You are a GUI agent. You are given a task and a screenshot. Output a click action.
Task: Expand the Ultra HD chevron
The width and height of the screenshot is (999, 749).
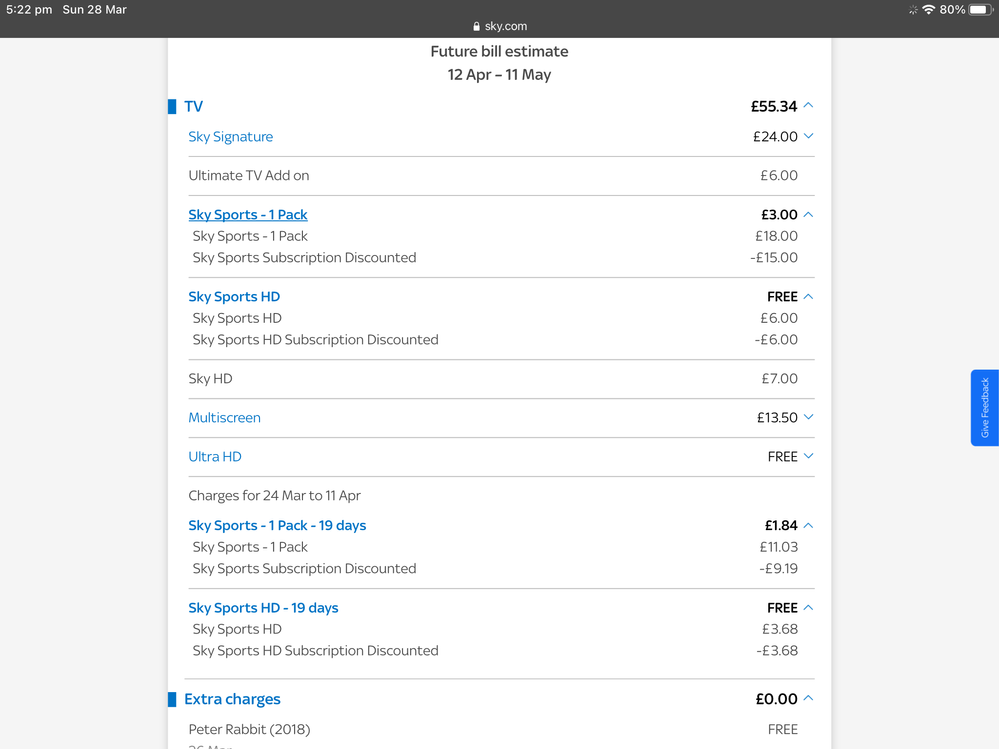click(x=808, y=457)
